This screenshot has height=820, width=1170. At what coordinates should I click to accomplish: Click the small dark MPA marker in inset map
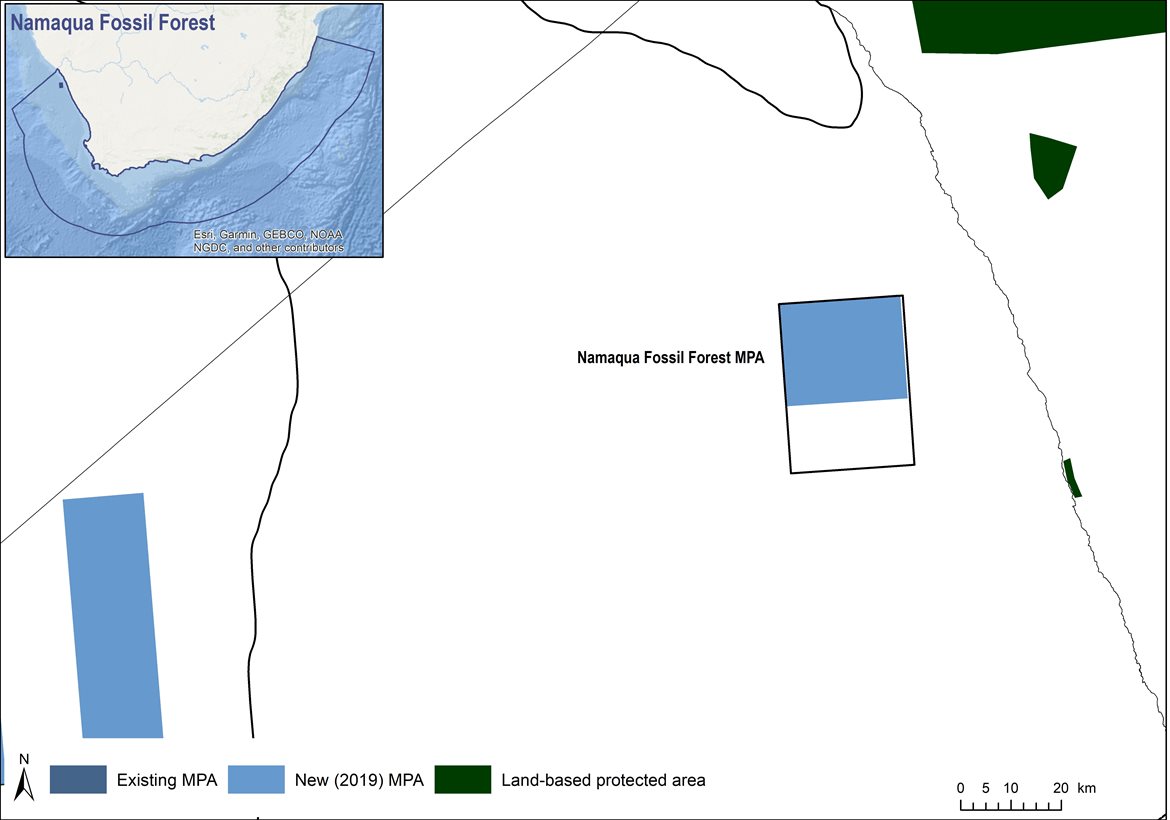[61, 85]
